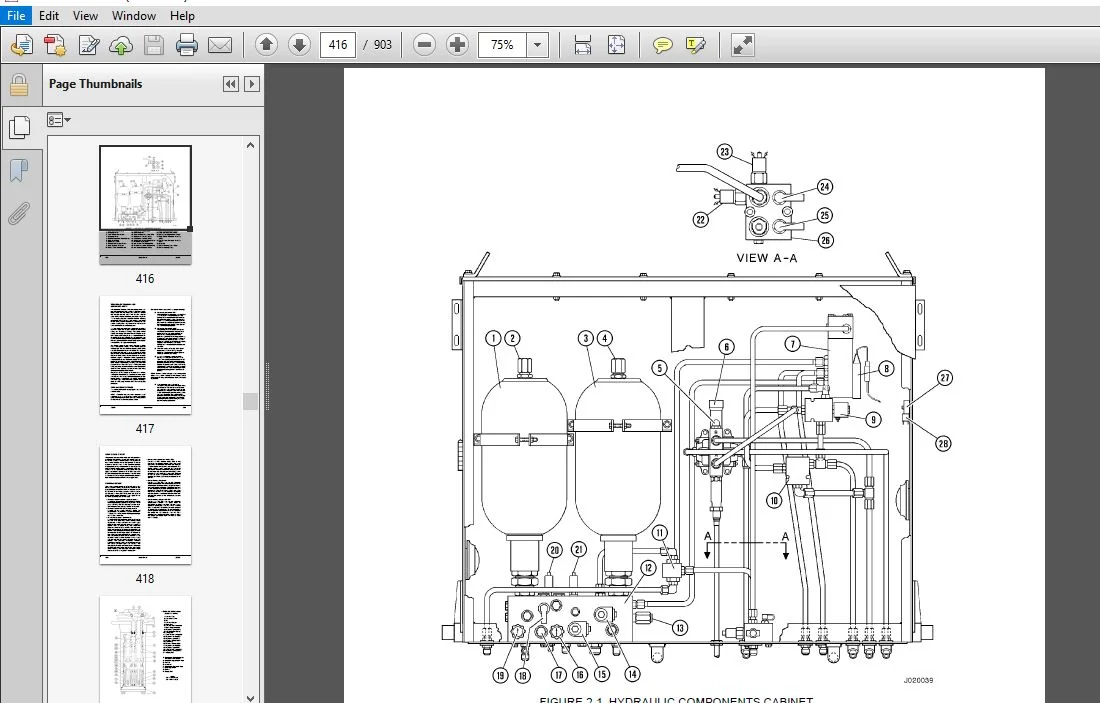Image resolution: width=1100 pixels, height=703 pixels.
Task: Click the Open file toolbar icon
Action: (x=22, y=45)
